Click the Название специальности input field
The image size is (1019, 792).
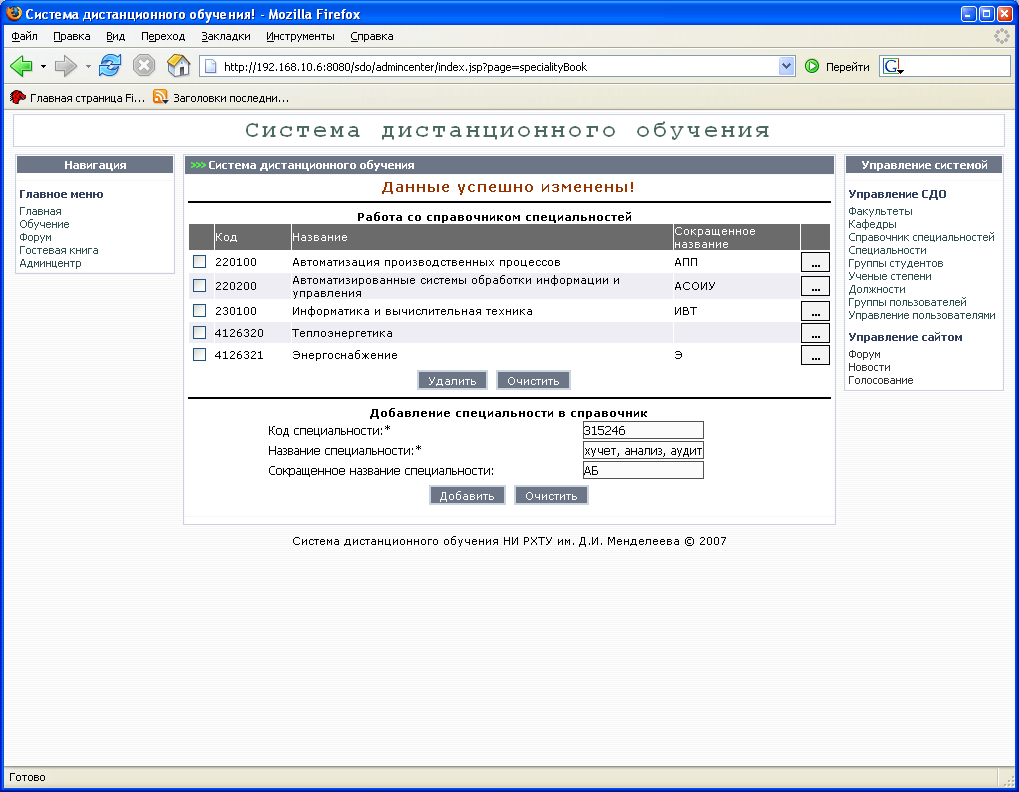(643, 450)
